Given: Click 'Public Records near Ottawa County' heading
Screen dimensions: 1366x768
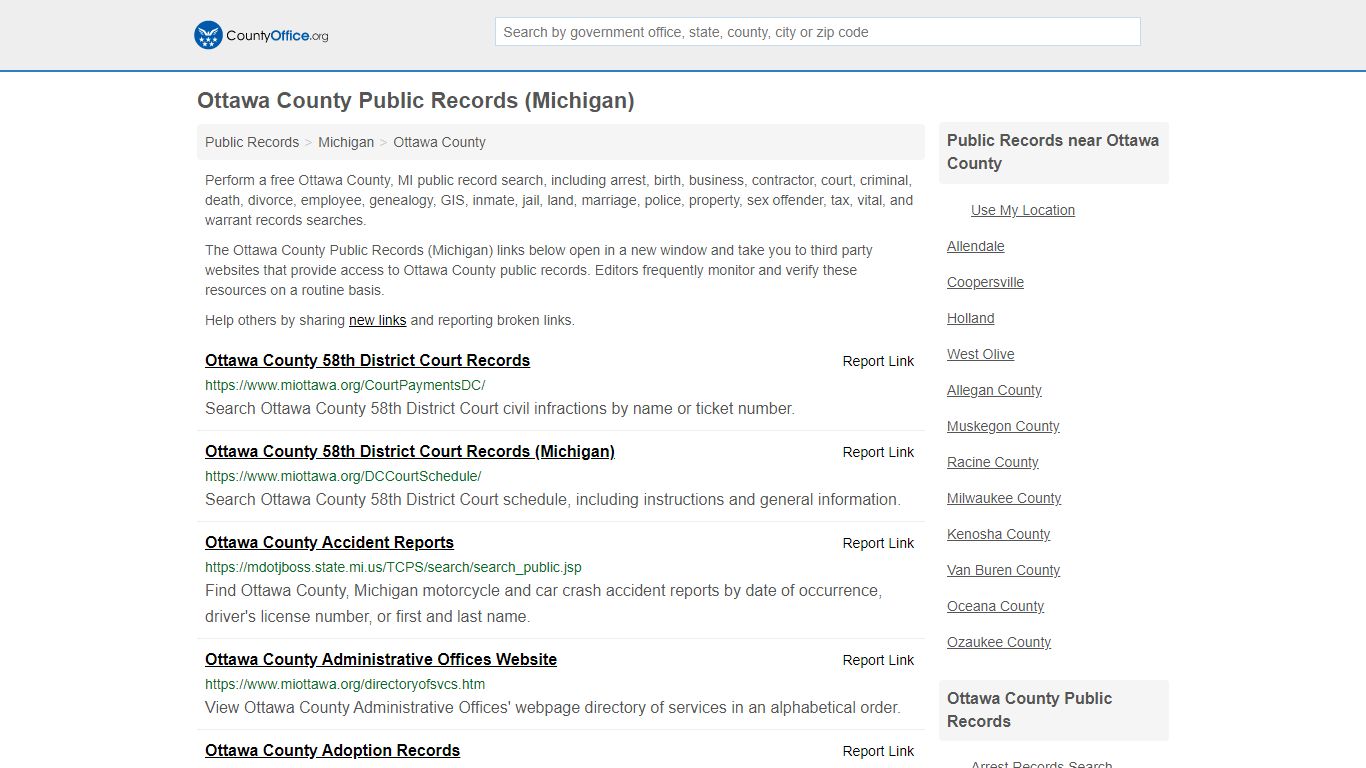Looking at the screenshot, I should click(1053, 152).
